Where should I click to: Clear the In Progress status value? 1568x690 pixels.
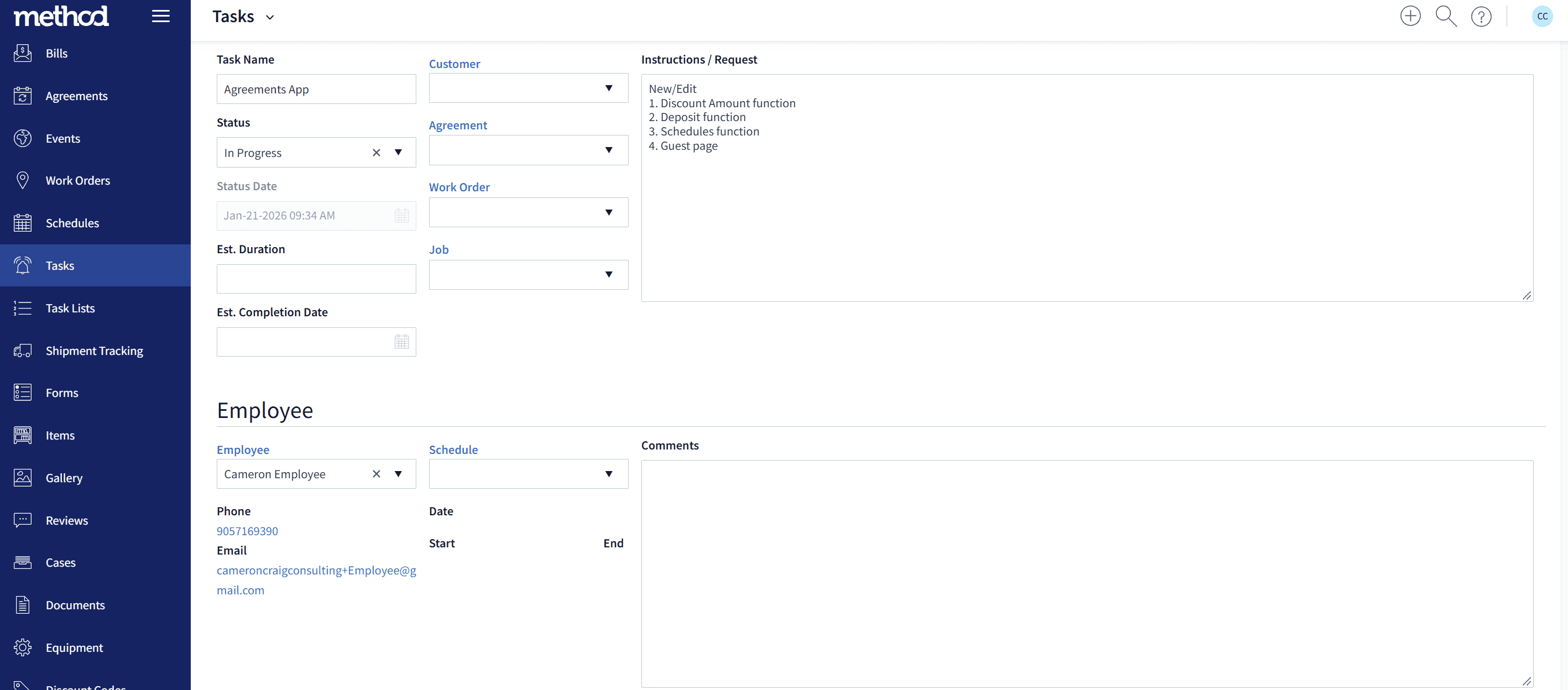[376, 153]
